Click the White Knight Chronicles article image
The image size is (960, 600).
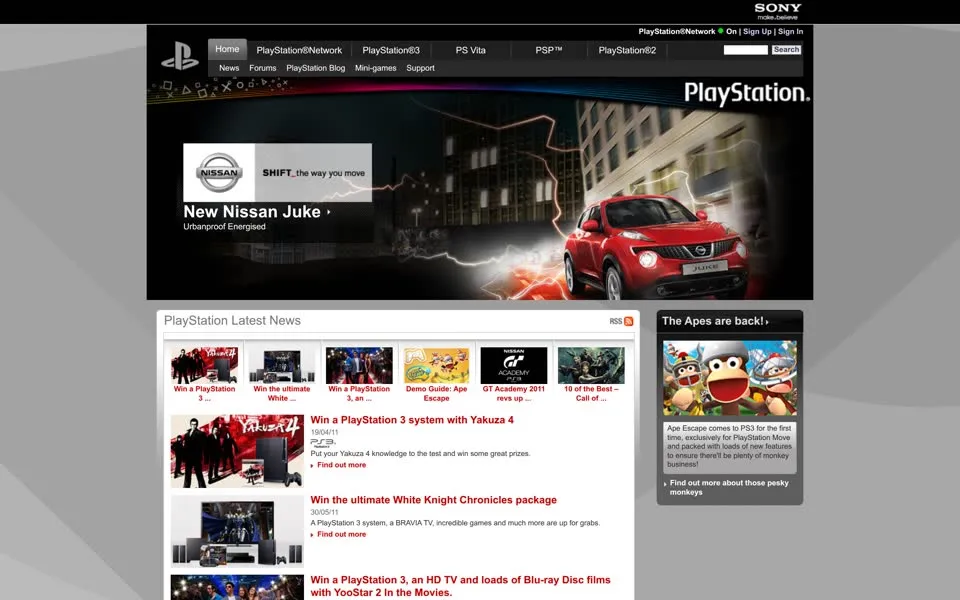(x=237, y=531)
